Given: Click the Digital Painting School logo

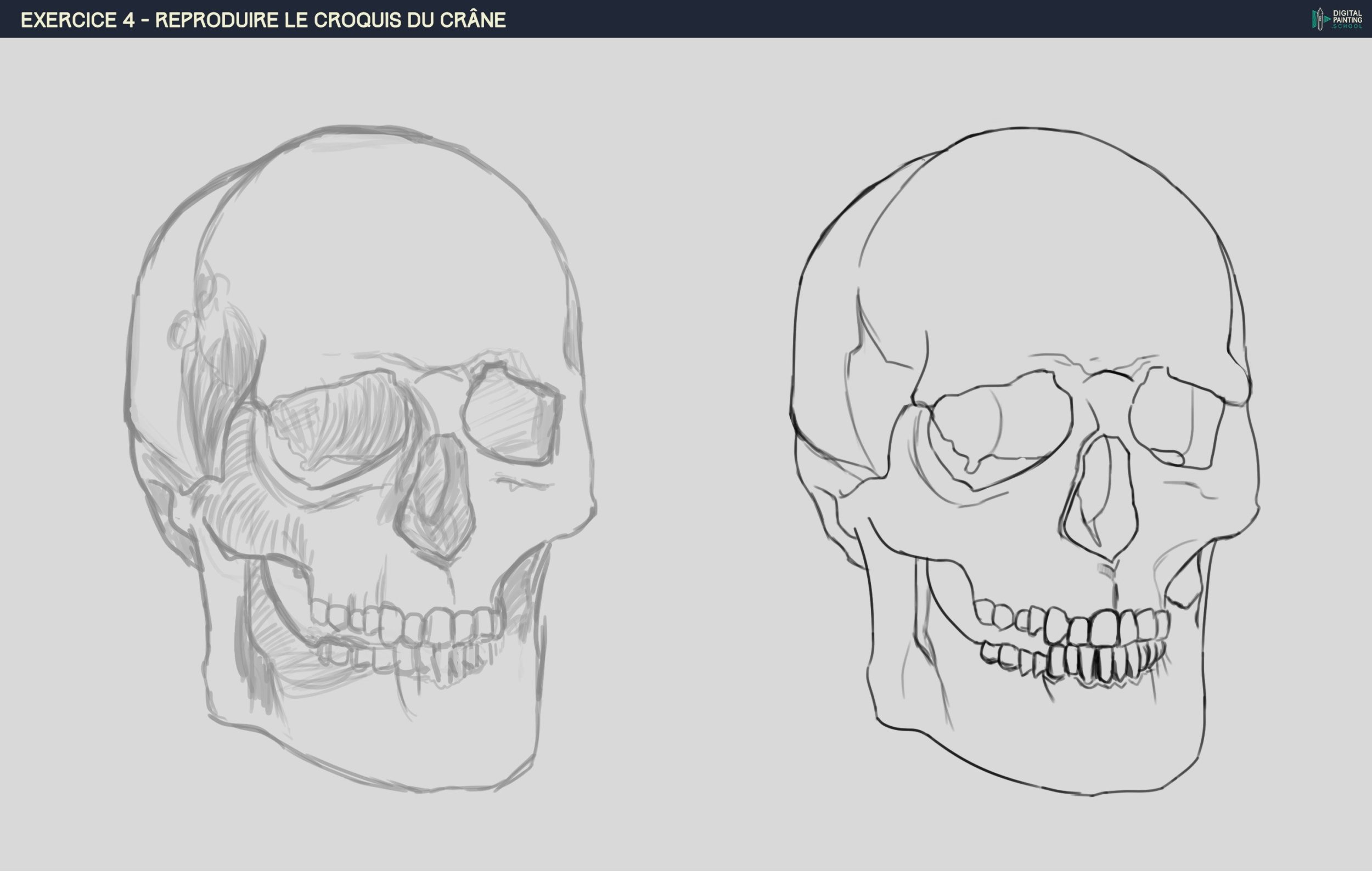Looking at the screenshot, I should click(x=1337, y=19).
